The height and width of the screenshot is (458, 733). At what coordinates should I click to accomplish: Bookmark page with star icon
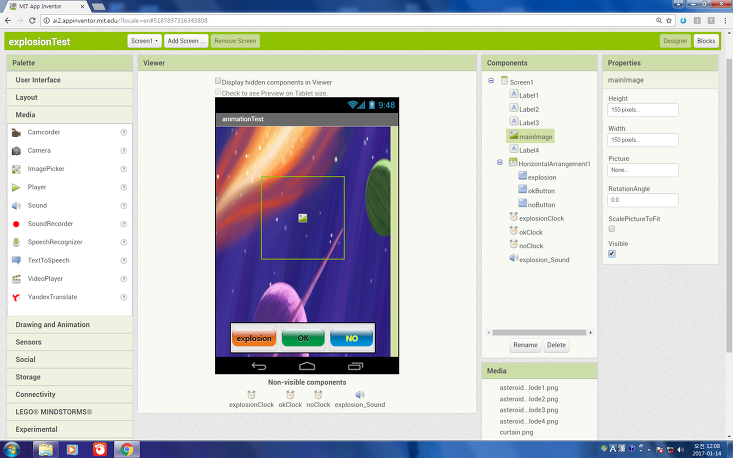(669, 21)
